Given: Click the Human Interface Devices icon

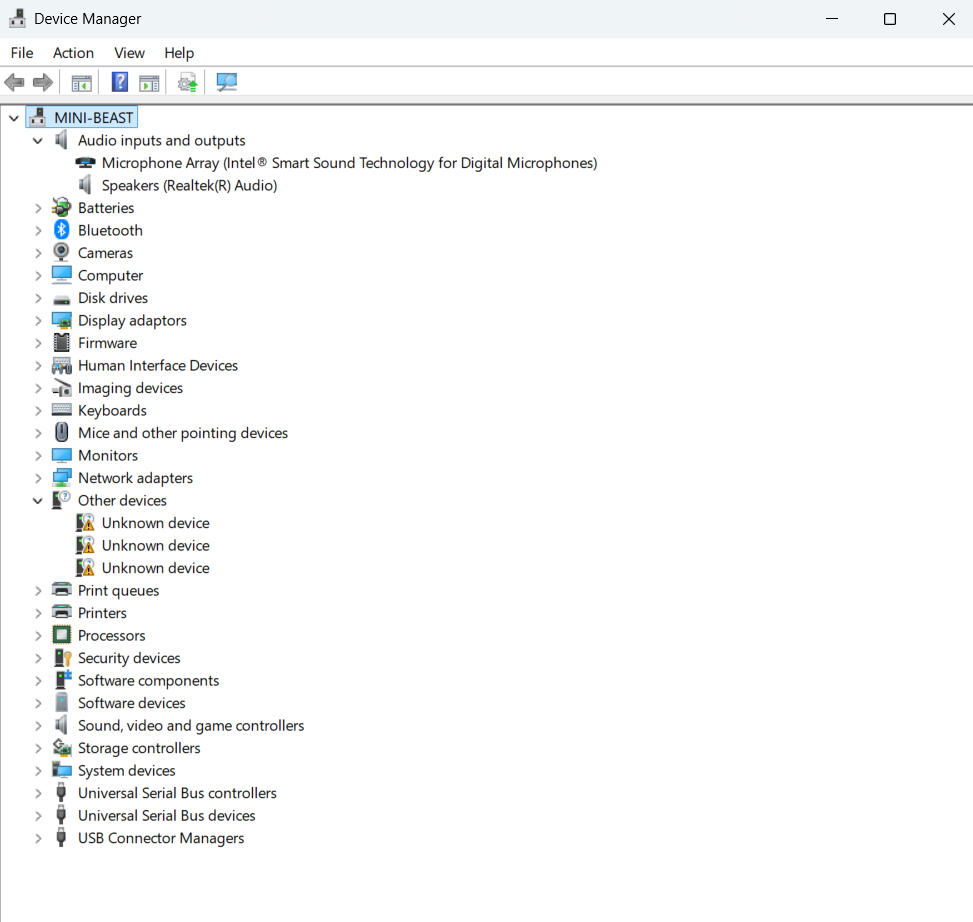Looking at the screenshot, I should (x=61, y=365).
